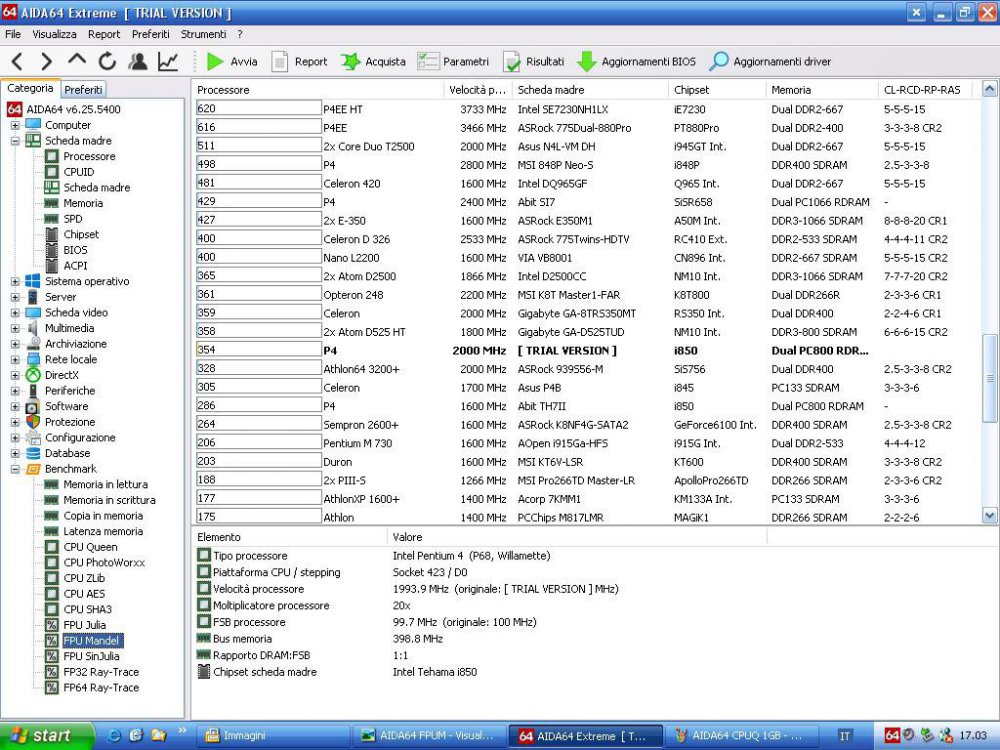The image size is (1000, 750).
Task: Expand the Computer tree node
Action: tap(15, 125)
